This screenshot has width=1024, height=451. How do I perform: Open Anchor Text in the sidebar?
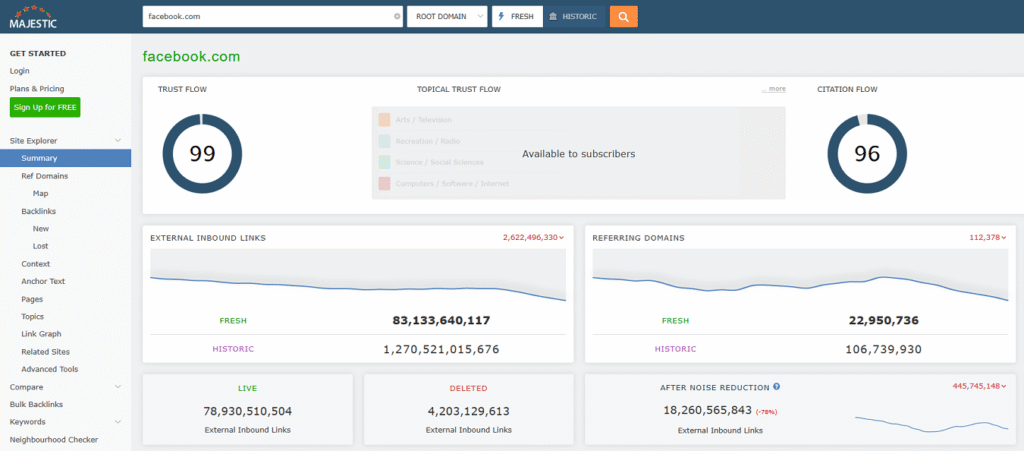43,281
